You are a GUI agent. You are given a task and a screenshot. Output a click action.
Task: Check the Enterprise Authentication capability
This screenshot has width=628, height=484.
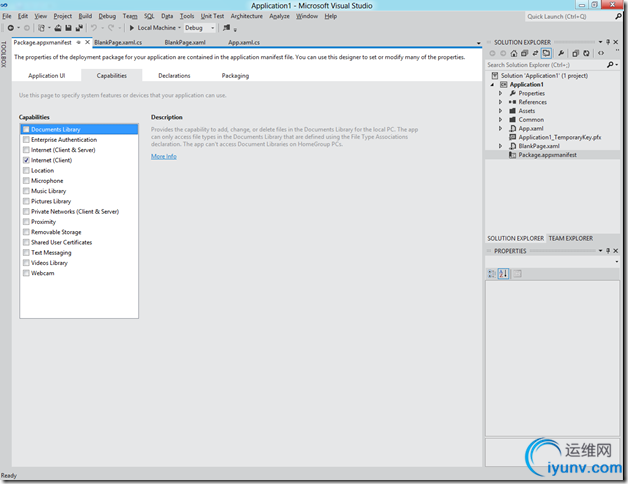26,139
